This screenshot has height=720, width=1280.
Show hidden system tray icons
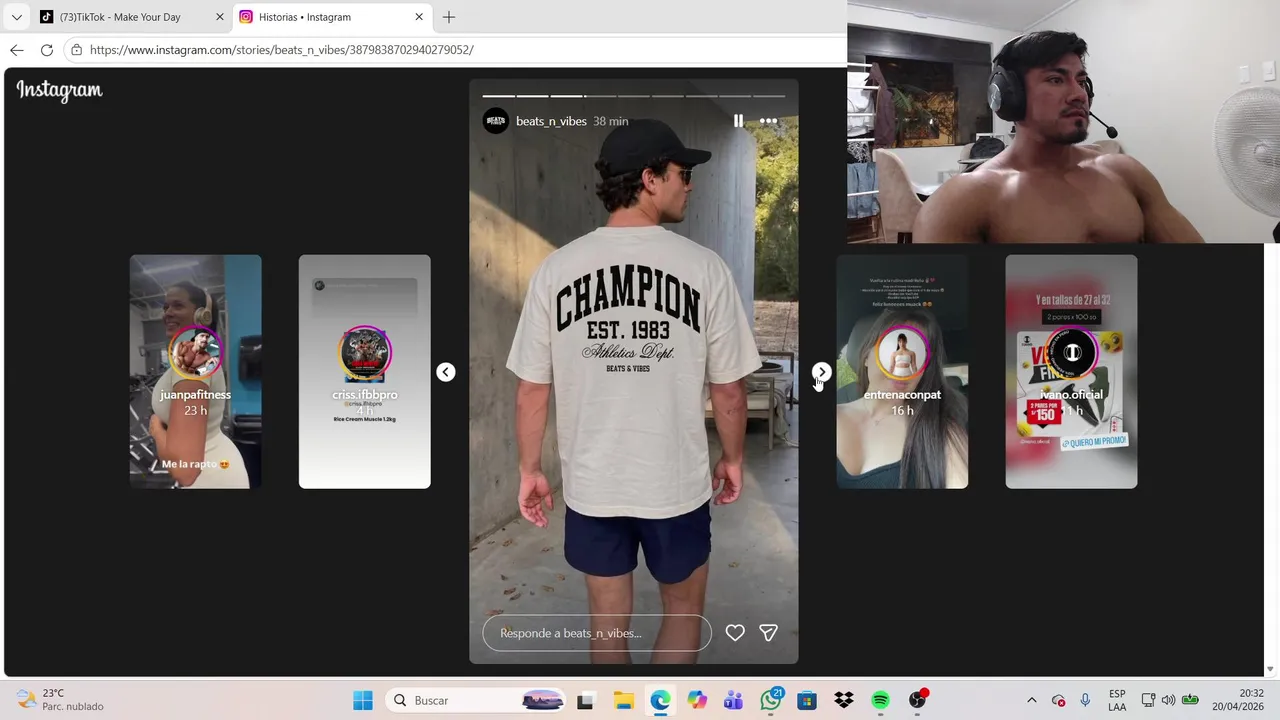[x=1032, y=700]
